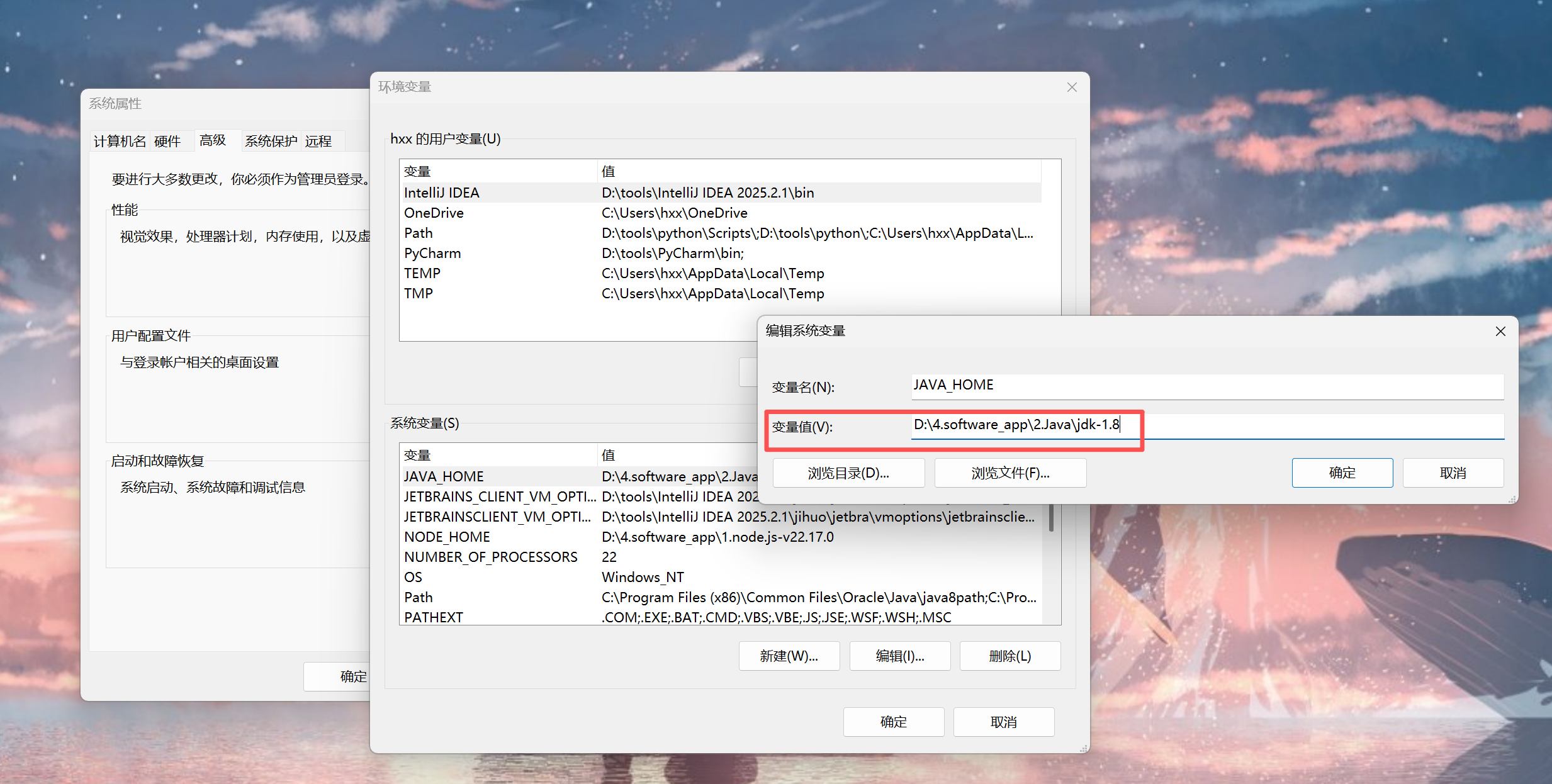Open the 远程 tab
The height and width of the screenshot is (784, 1552).
tap(318, 141)
